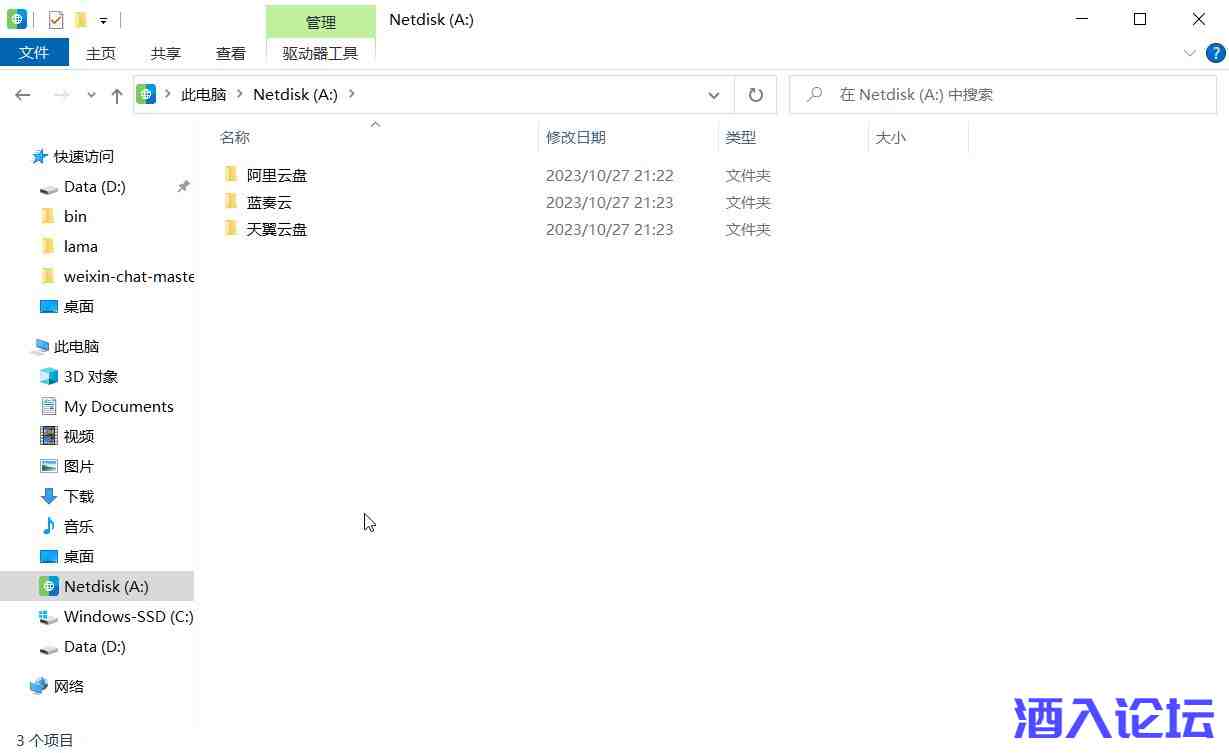Select the 阿里云盘 folder
The width and height of the screenshot is (1229, 753).
coord(277,175)
